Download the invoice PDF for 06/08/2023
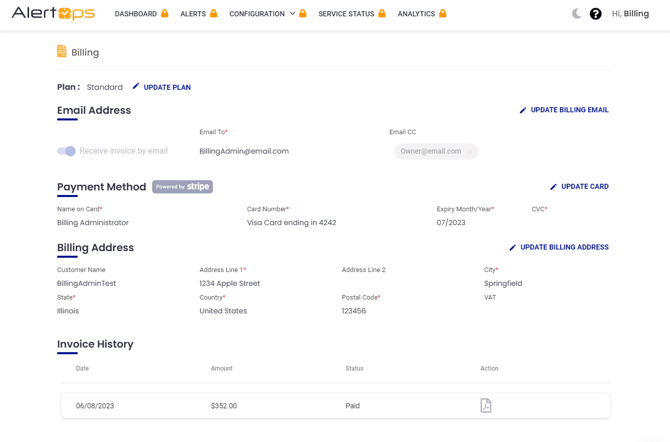670x442 pixels. tap(486, 406)
